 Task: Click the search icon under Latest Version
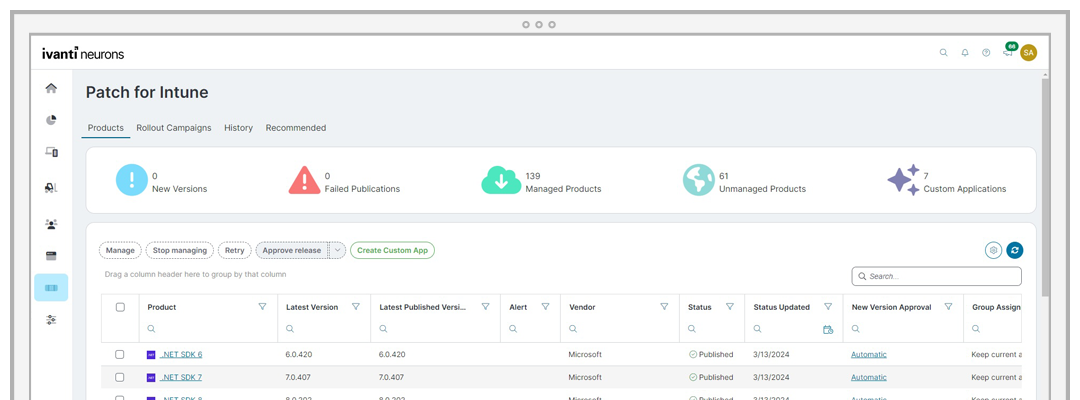[290, 329]
